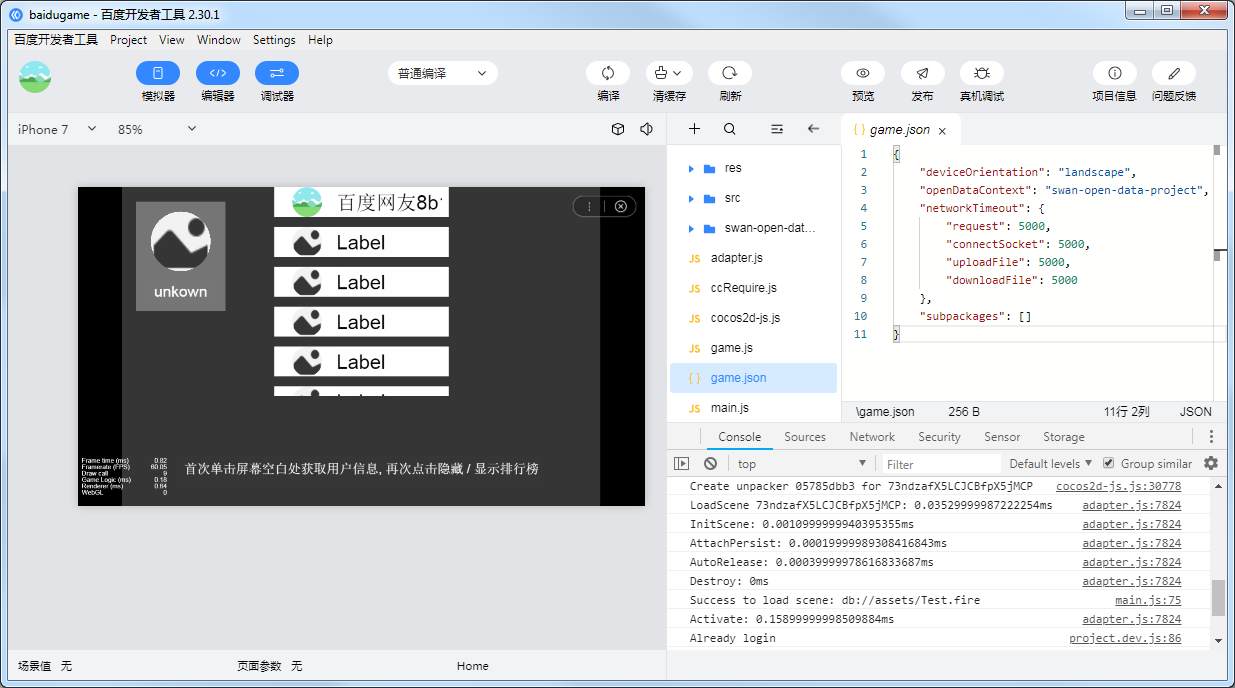The width and height of the screenshot is (1235, 688).
Task: Open the Window menu
Action: tap(219, 40)
